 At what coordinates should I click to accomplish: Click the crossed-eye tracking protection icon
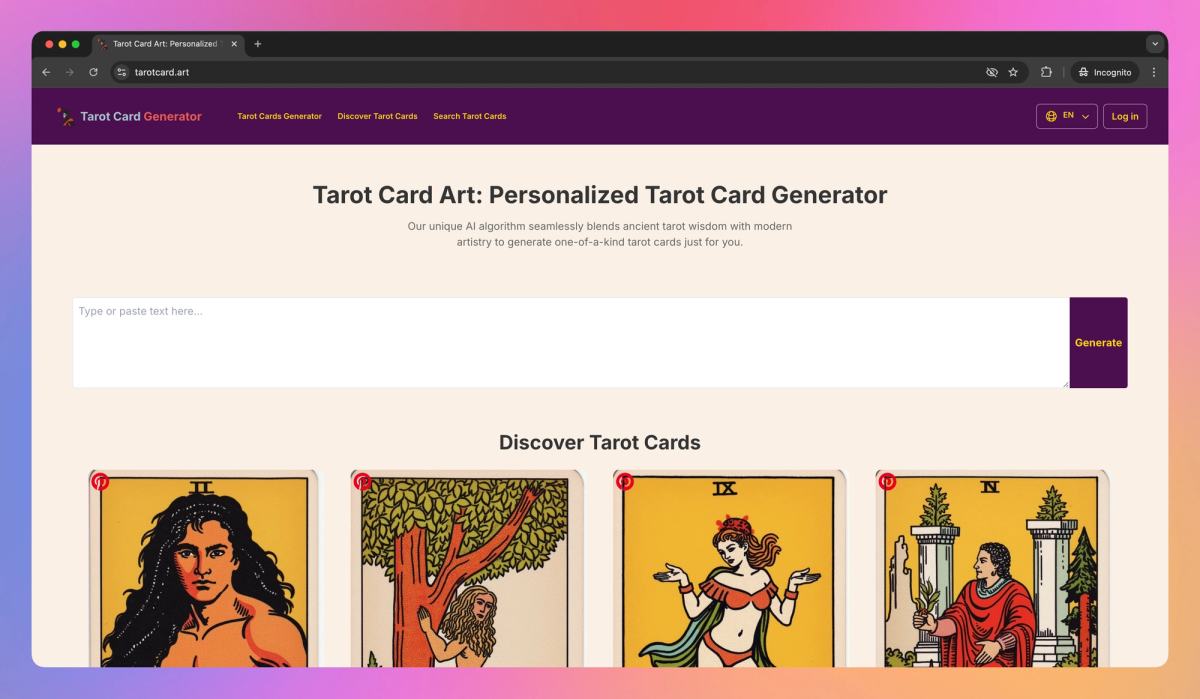[992, 72]
